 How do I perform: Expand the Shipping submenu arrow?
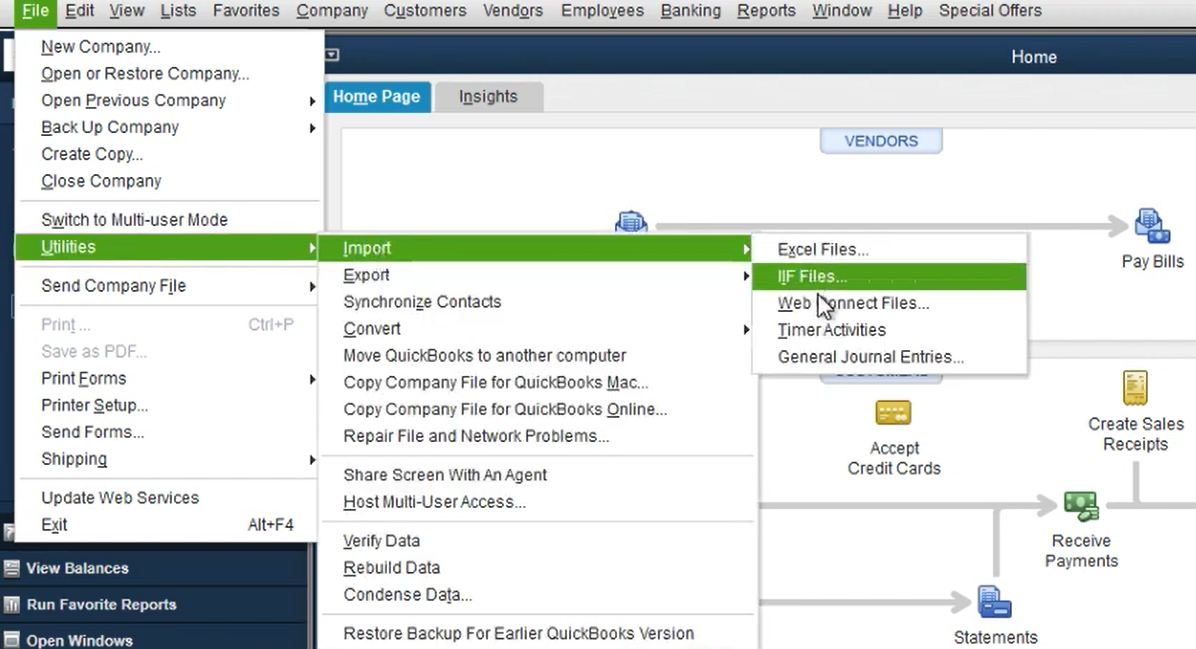tap(312, 459)
